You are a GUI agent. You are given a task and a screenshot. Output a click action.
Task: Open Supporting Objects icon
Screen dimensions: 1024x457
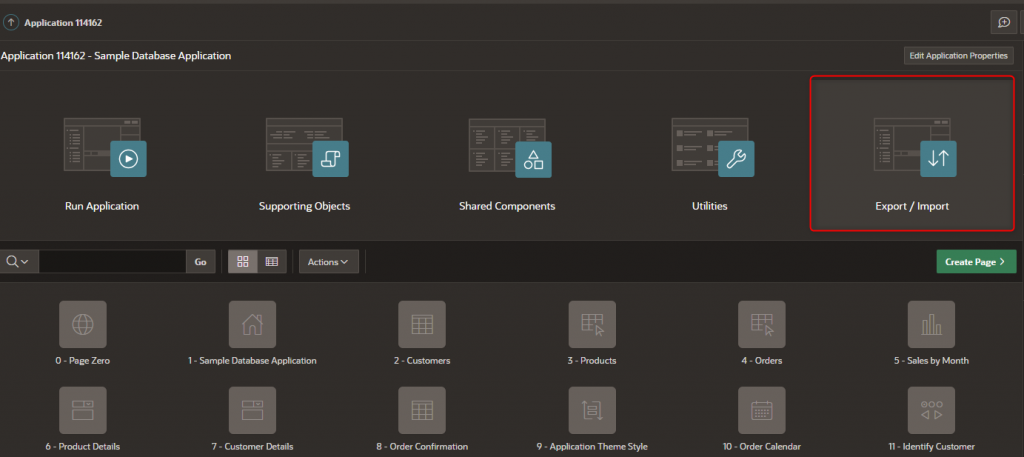click(x=330, y=158)
